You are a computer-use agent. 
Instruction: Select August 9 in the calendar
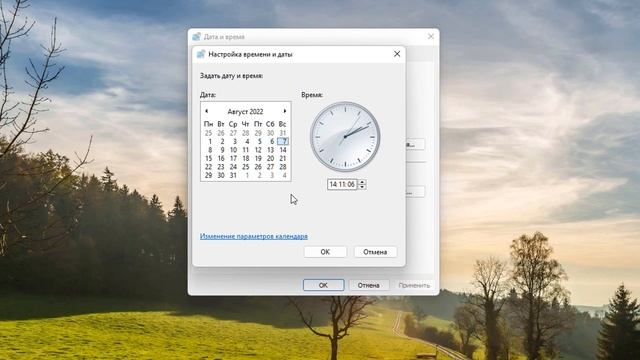222,150
